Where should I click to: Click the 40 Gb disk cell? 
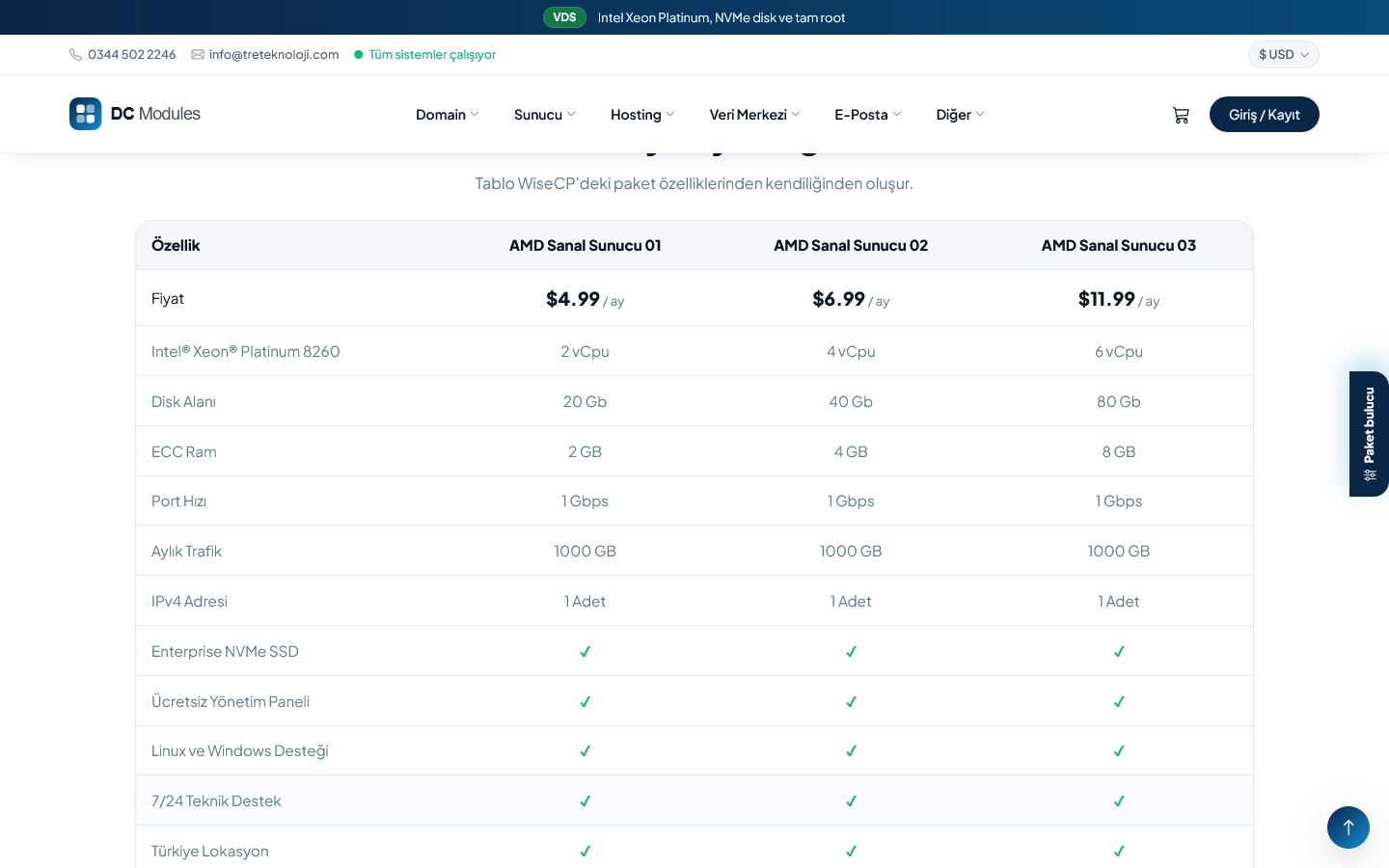pos(851,401)
